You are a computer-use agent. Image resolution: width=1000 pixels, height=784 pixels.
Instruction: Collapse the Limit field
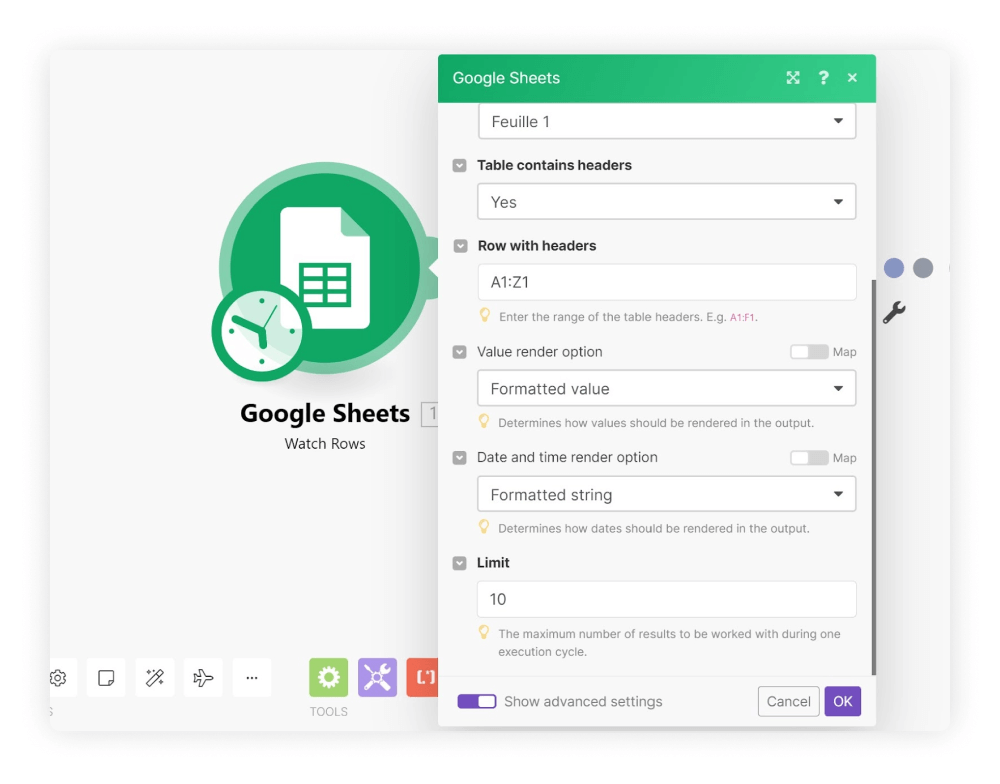pyautogui.click(x=459, y=563)
